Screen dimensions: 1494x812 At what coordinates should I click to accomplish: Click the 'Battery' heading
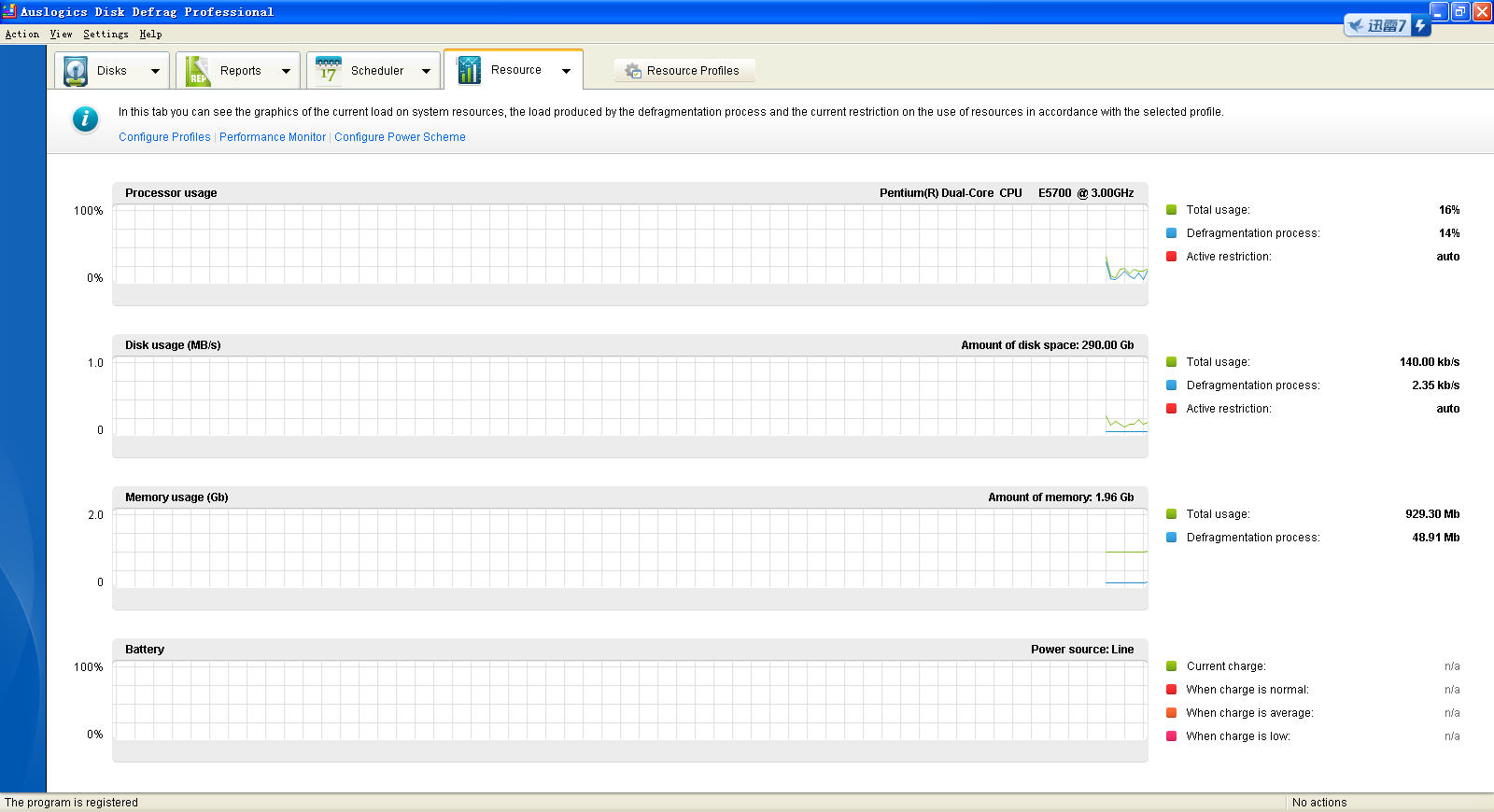145,650
